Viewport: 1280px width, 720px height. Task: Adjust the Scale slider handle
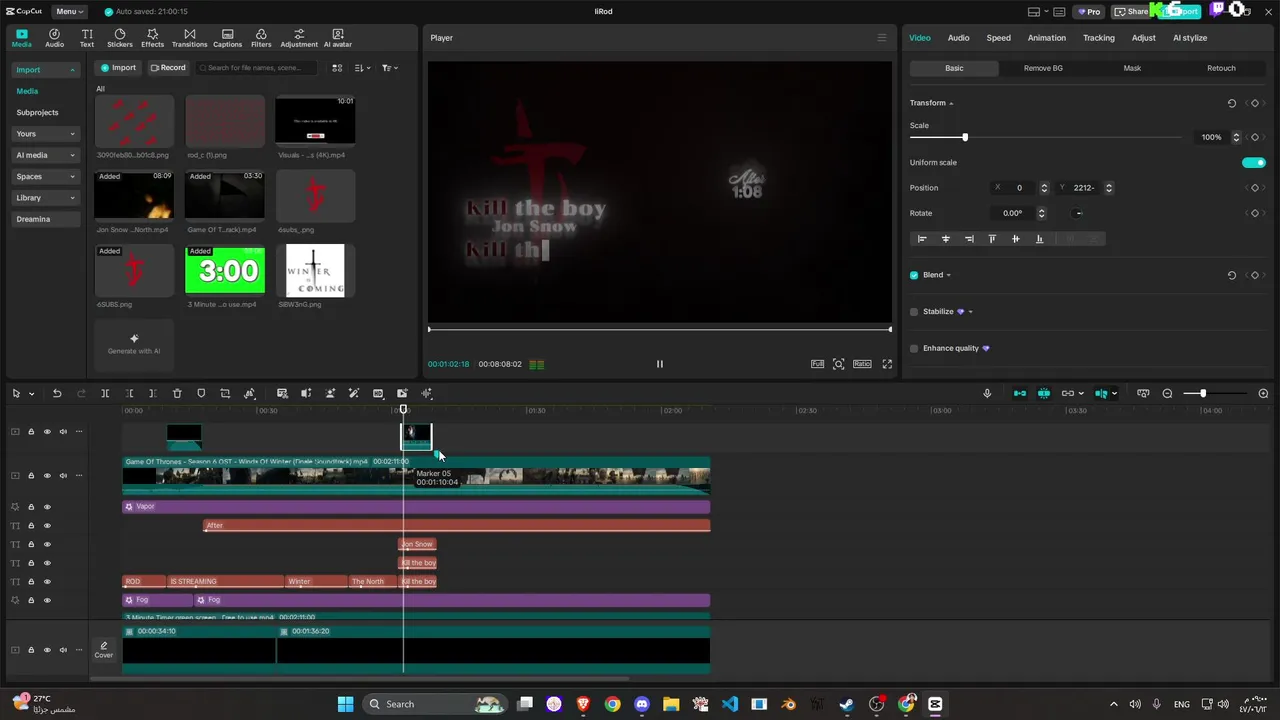pos(965,137)
